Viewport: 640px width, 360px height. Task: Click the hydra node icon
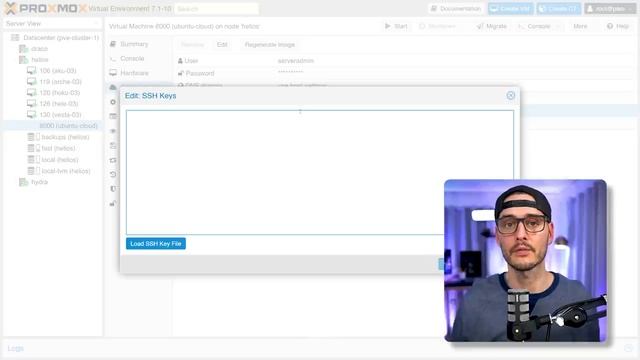24,182
